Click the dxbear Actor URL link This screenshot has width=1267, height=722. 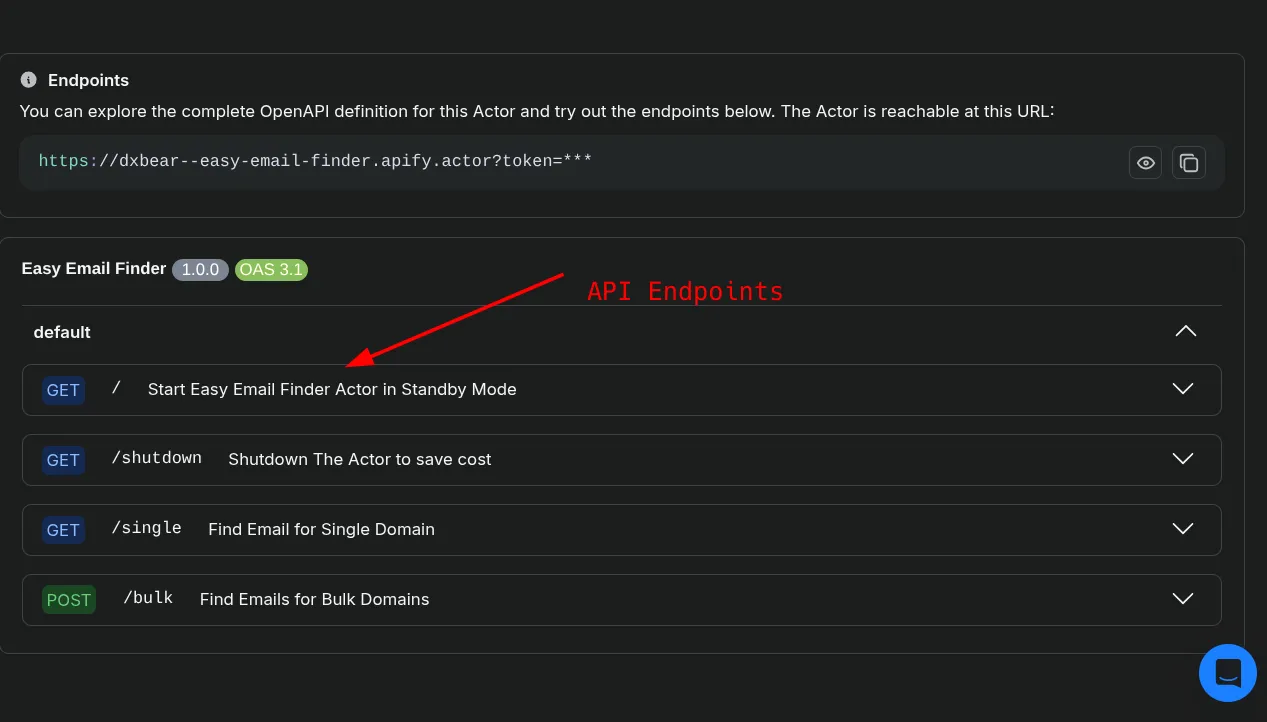click(x=316, y=160)
